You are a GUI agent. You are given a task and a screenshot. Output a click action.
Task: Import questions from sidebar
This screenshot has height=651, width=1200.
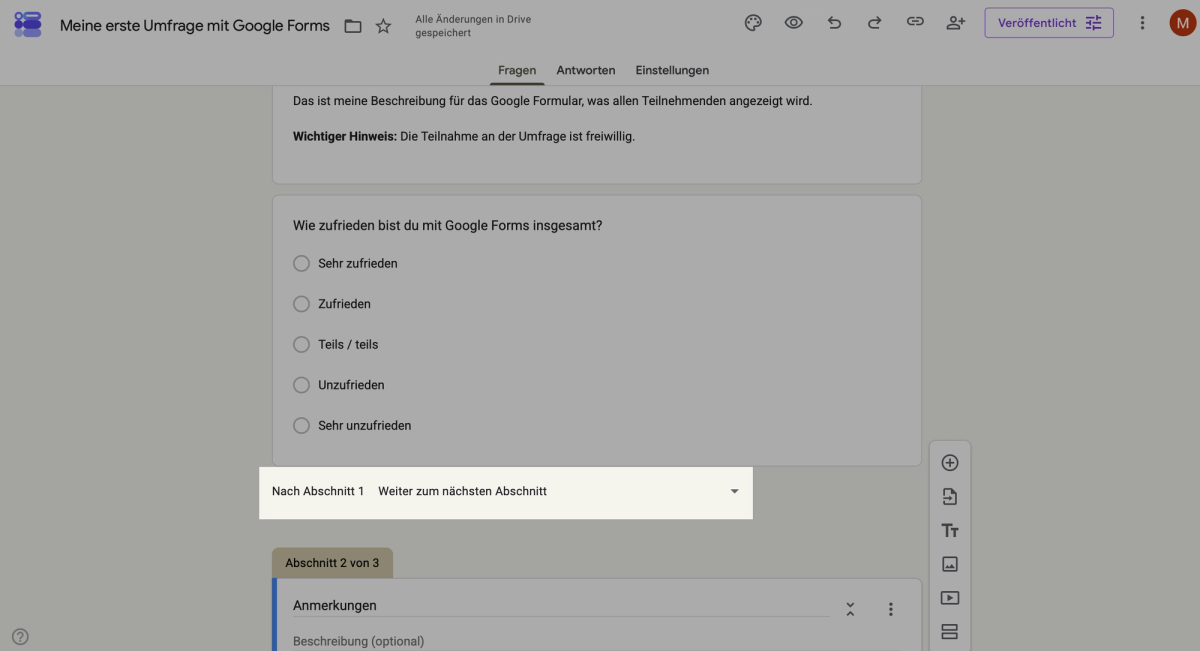pyautogui.click(x=950, y=497)
